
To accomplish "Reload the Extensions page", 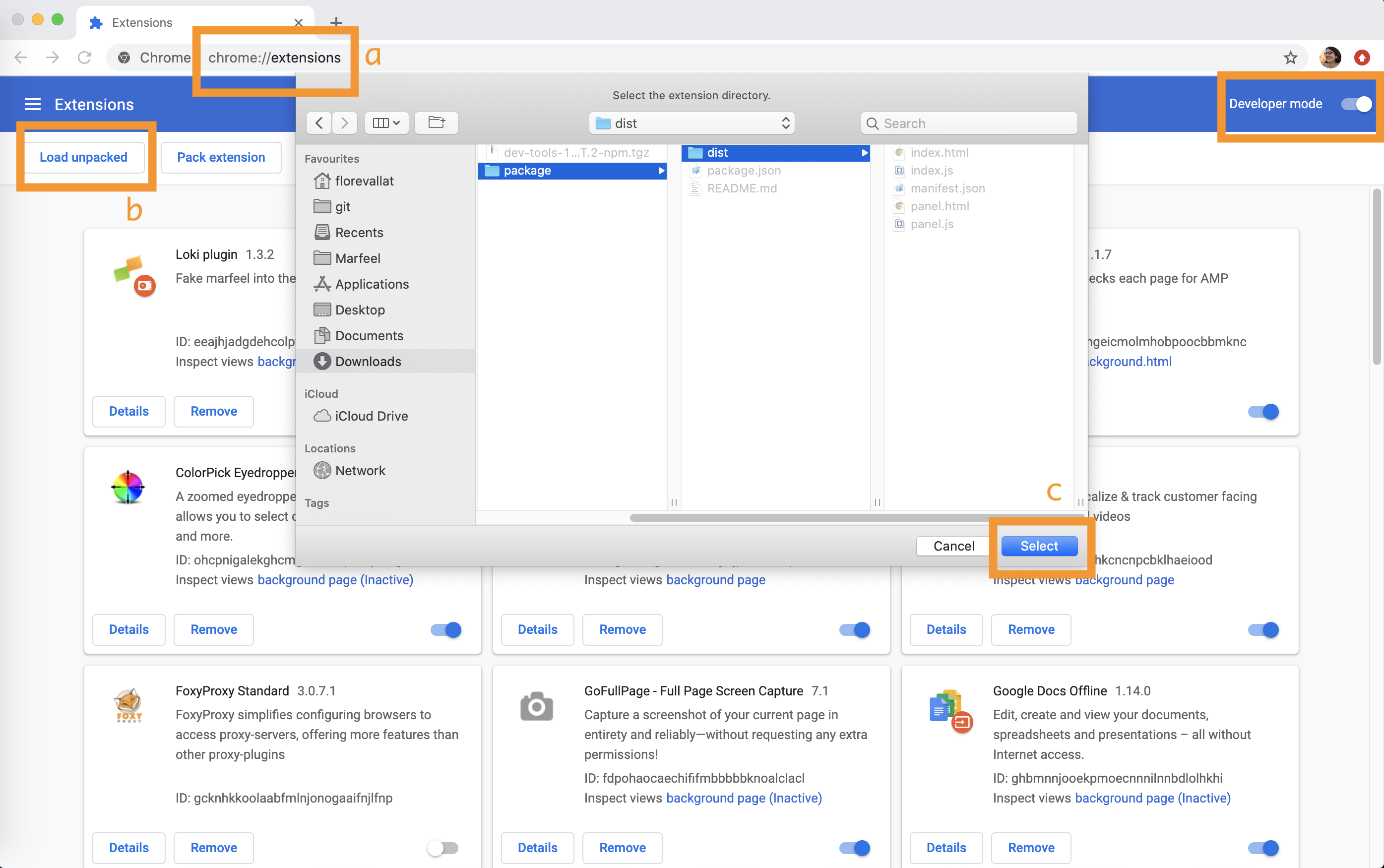I will [84, 58].
